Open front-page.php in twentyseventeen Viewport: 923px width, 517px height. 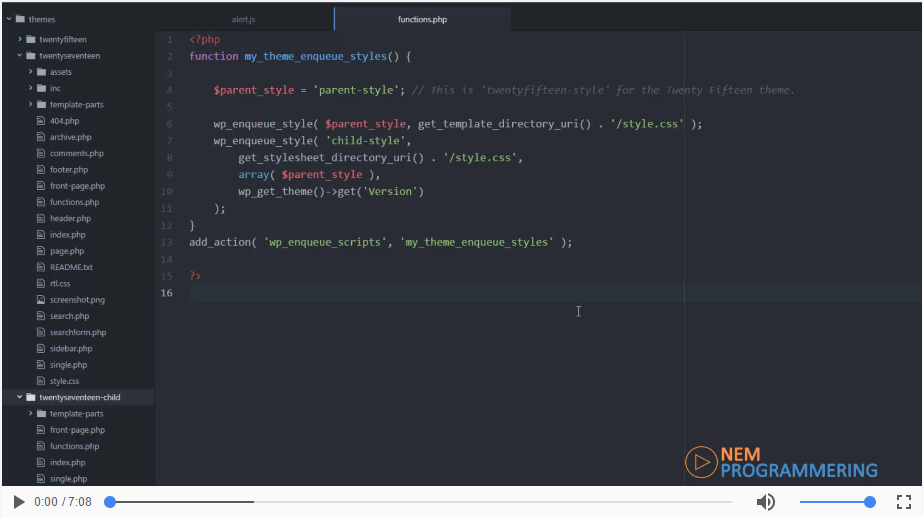tap(77, 185)
